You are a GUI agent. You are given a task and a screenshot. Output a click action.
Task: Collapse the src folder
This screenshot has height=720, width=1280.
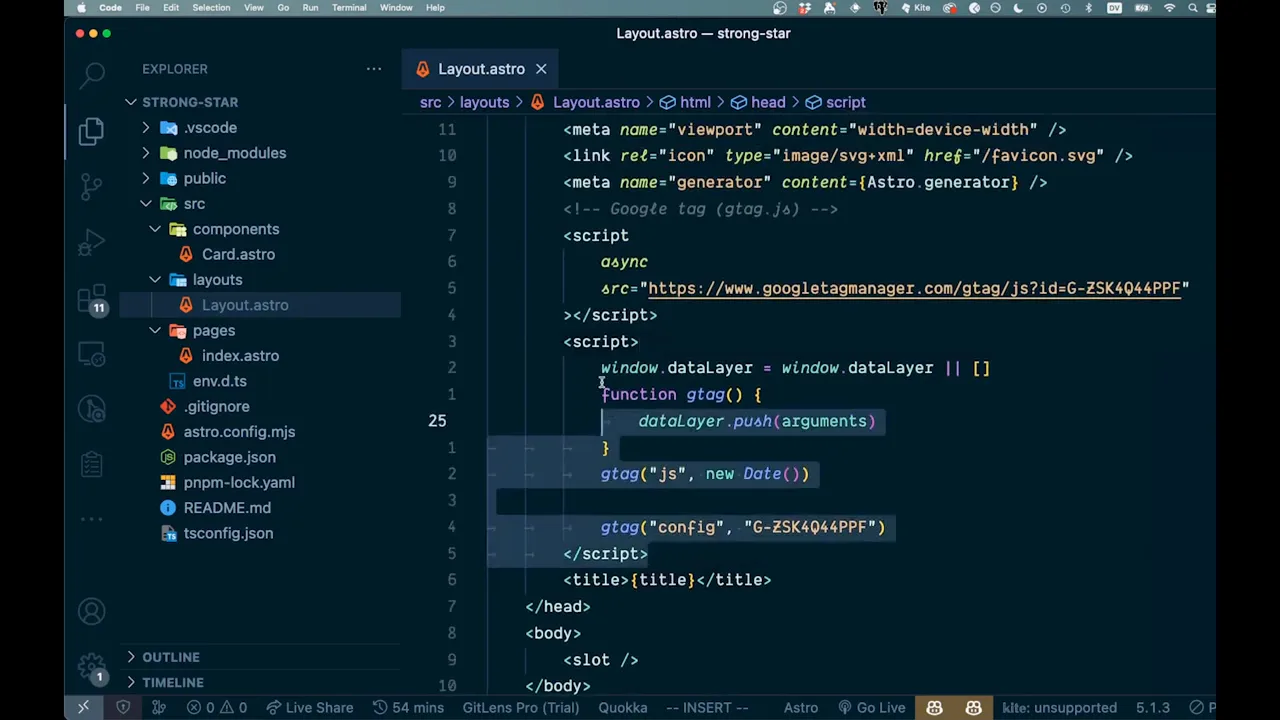tap(194, 204)
